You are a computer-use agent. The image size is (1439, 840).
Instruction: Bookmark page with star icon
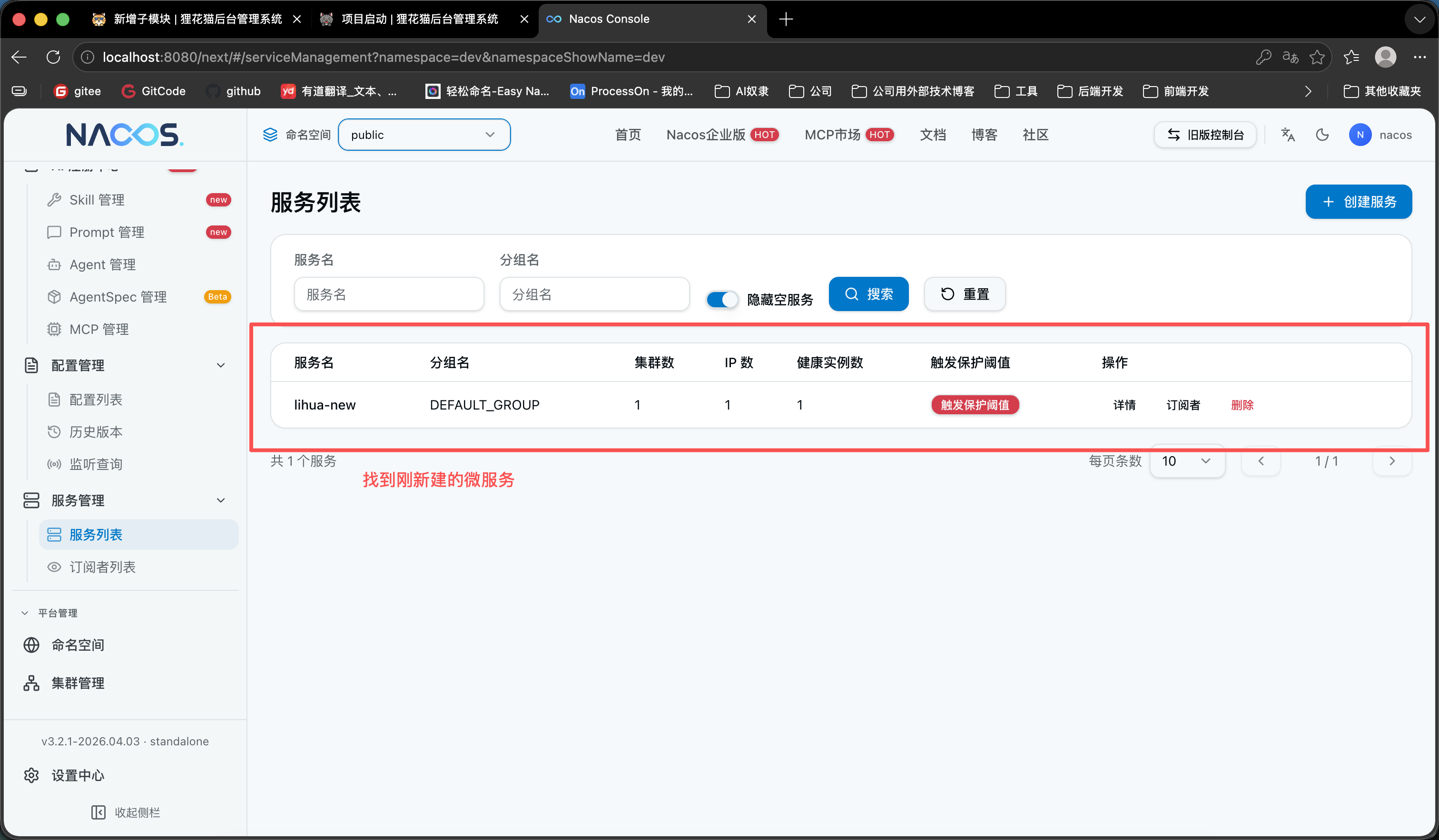1317,57
